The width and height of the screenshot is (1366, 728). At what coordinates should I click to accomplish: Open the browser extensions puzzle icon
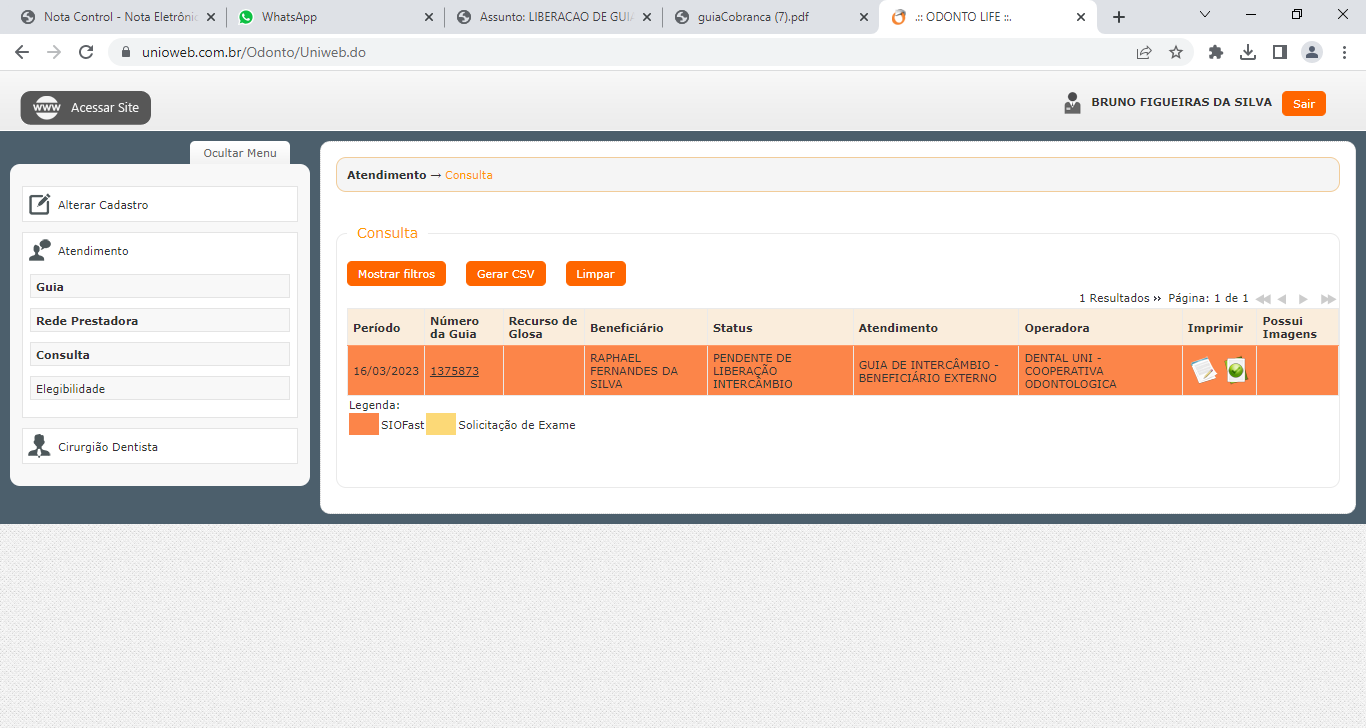pyautogui.click(x=1216, y=52)
